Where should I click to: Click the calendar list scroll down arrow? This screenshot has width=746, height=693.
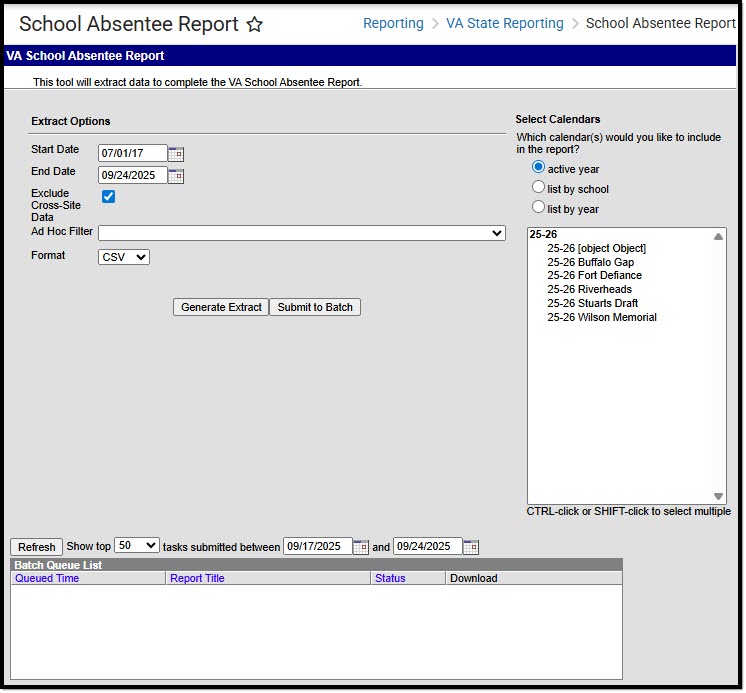point(718,496)
